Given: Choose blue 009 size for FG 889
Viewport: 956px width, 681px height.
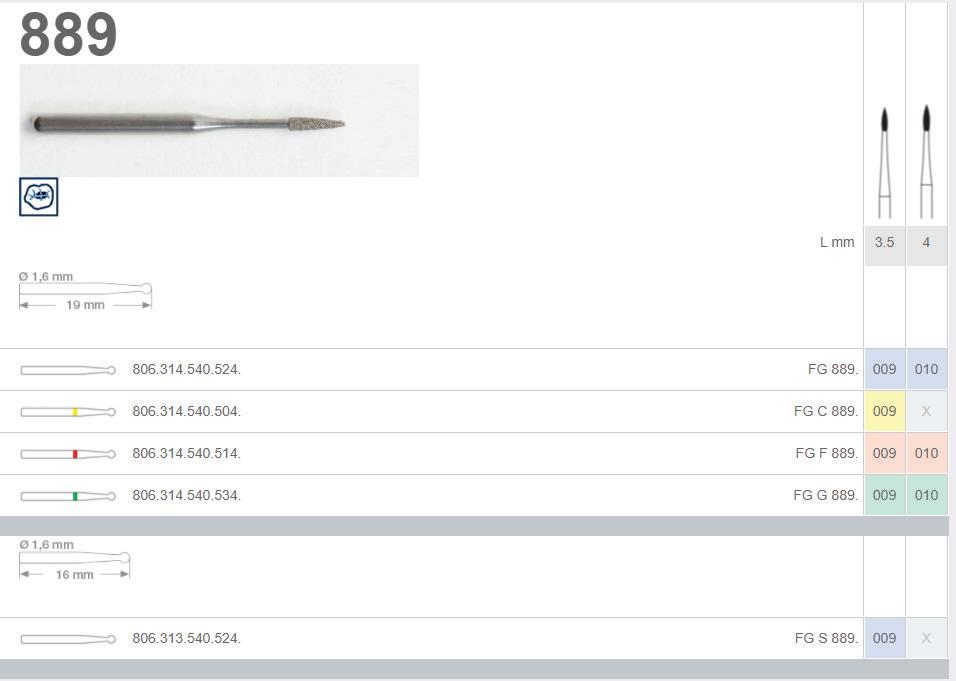Looking at the screenshot, I should 885,369.
